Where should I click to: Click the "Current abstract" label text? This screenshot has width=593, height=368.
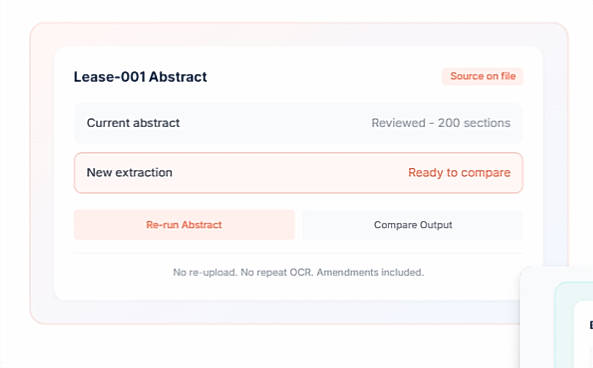[133, 123]
